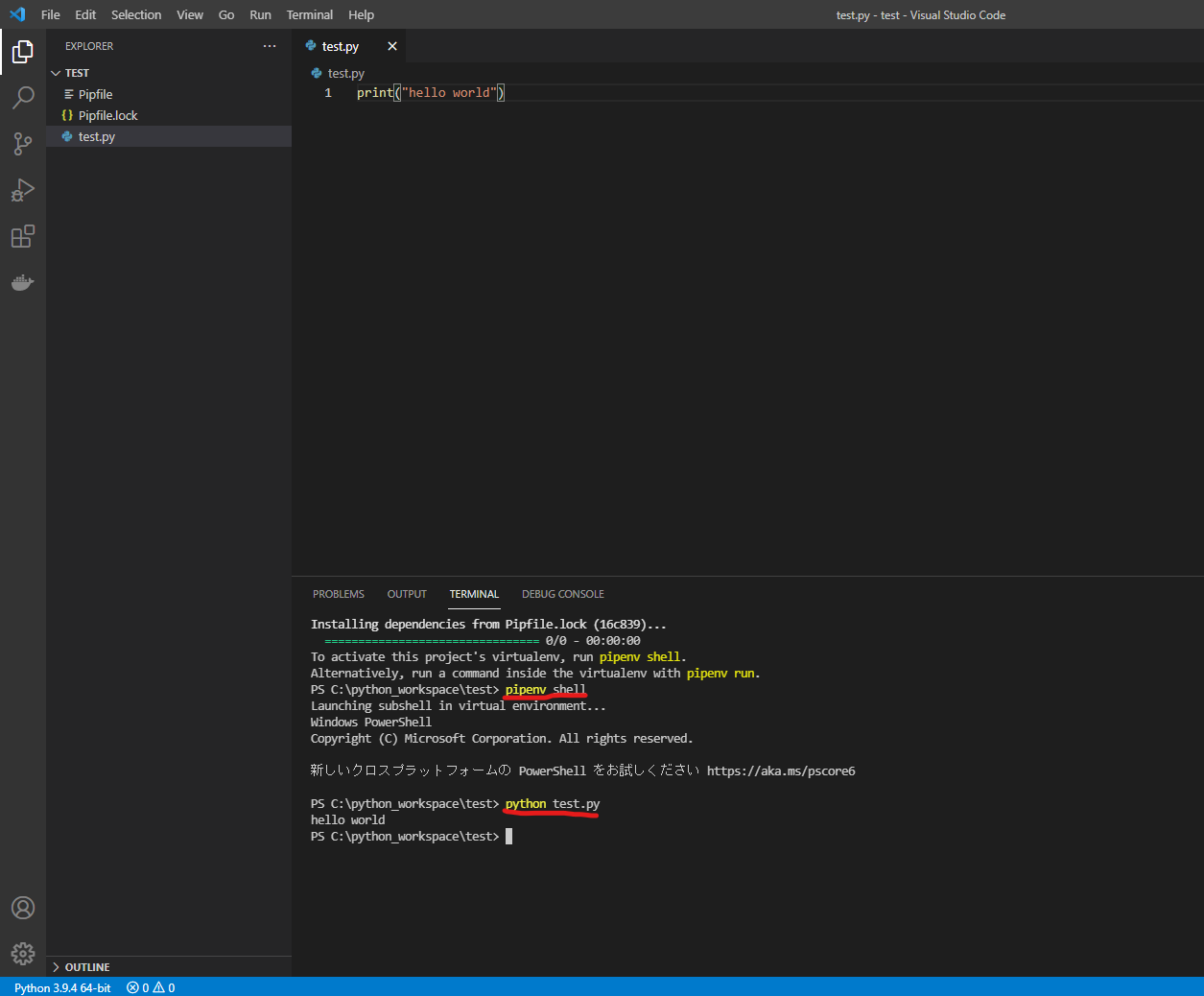Switch to the DEBUG CONSOLE tab
Viewport: 1204px width, 996px height.
coord(563,594)
